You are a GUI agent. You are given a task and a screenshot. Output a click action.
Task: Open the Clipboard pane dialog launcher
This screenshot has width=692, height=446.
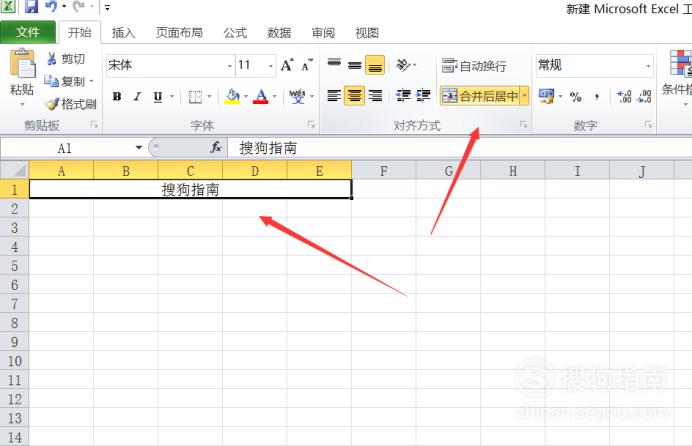pos(94,125)
